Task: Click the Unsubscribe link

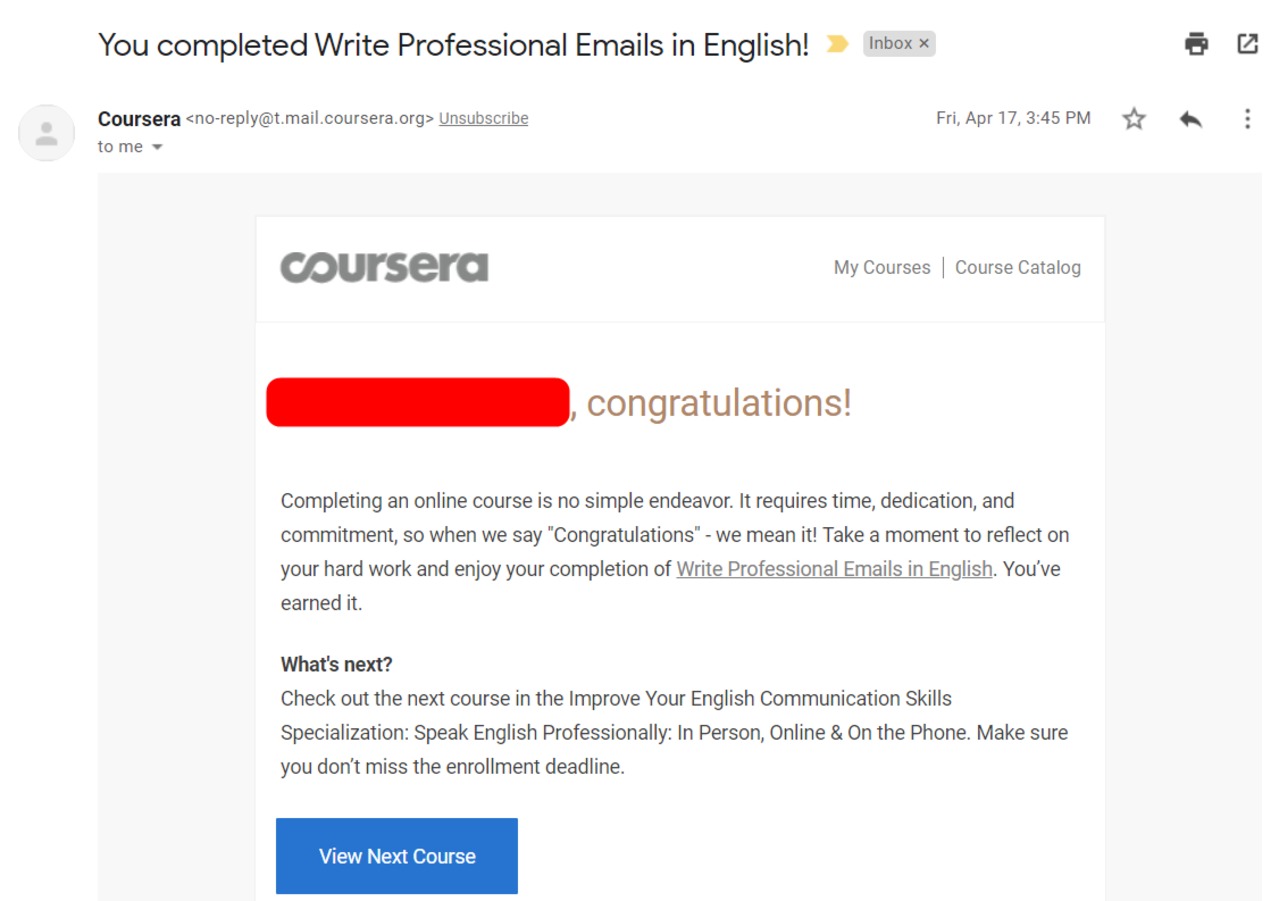Action: 483,118
